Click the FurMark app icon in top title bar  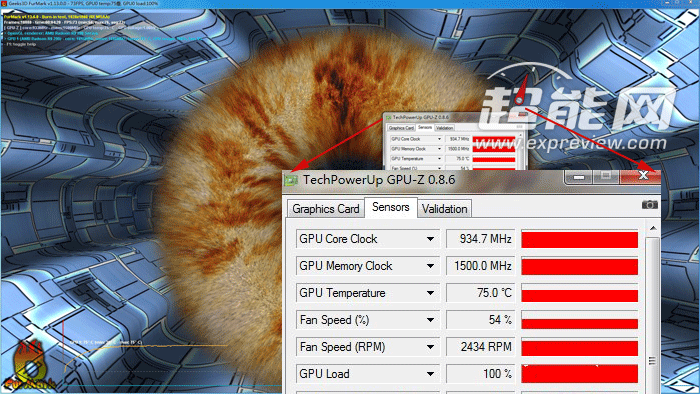[4, 3]
